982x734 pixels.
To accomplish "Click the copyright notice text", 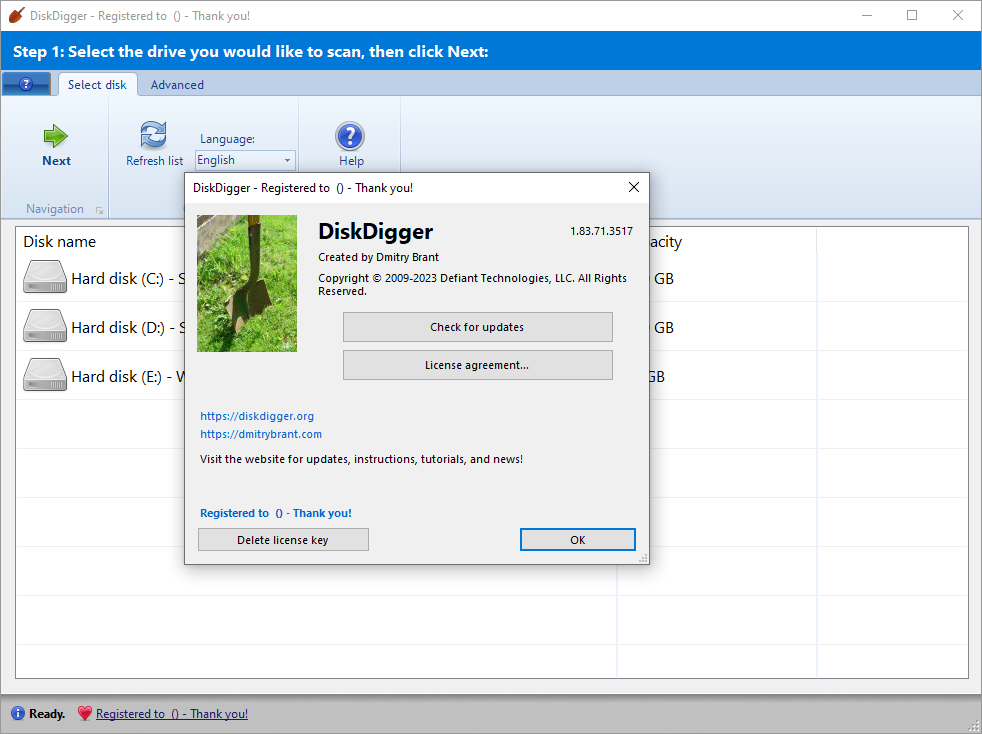I will 472,284.
